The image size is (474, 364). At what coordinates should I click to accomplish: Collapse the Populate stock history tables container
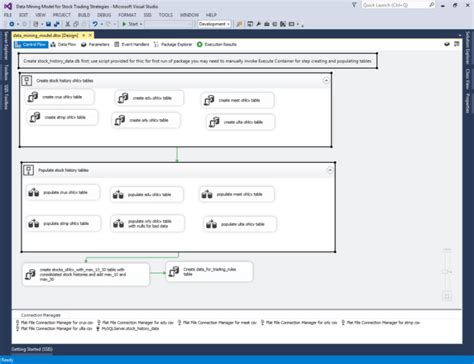[329, 170]
